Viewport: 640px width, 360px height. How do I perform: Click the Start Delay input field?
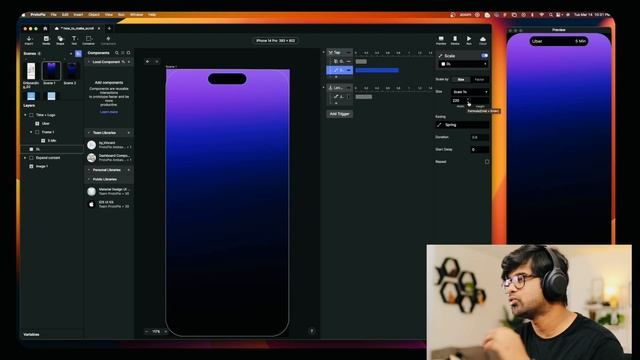480,150
